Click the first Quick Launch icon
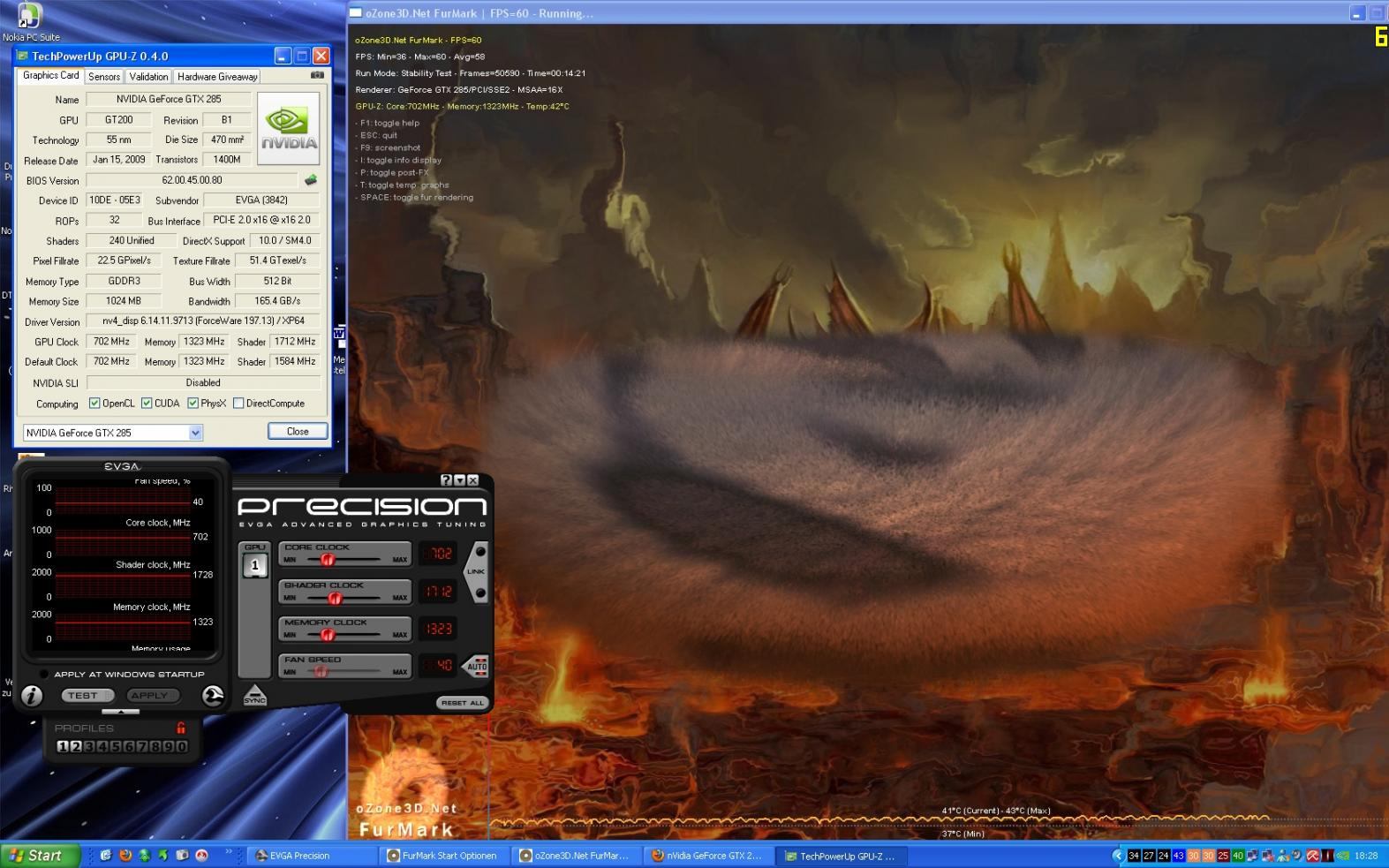Screen dimensions: 1389x868 pyautogui.click(x=106, y=856)
